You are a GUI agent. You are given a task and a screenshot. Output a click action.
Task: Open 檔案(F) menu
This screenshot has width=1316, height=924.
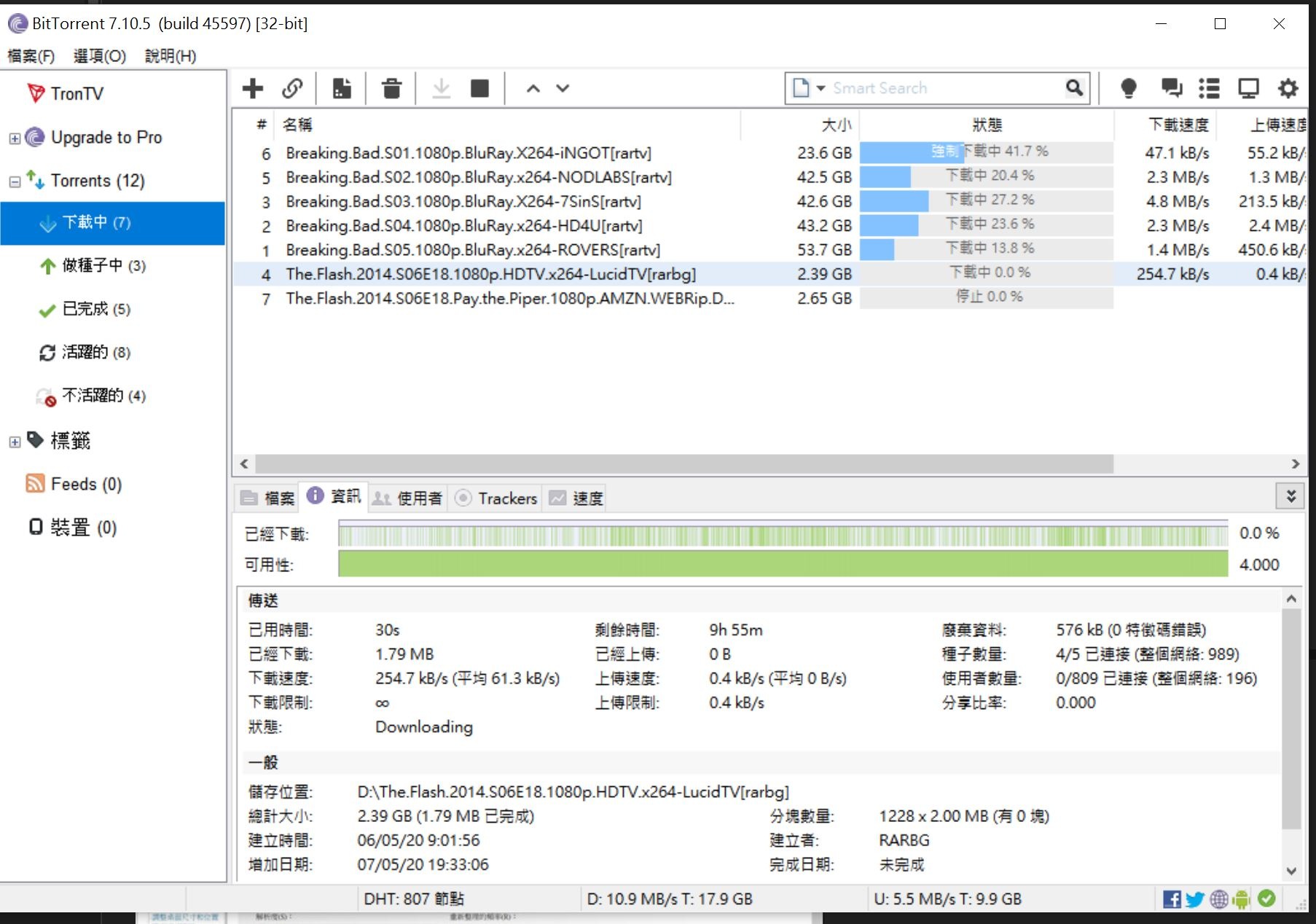coord(31,56)
